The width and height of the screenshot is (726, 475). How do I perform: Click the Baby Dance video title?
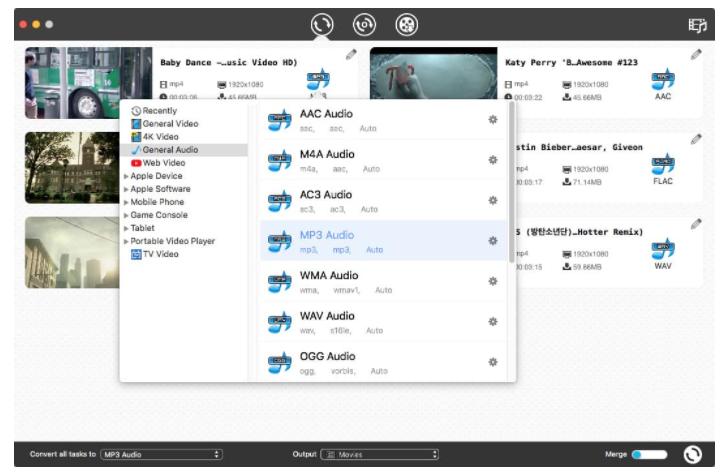[229, 62]
